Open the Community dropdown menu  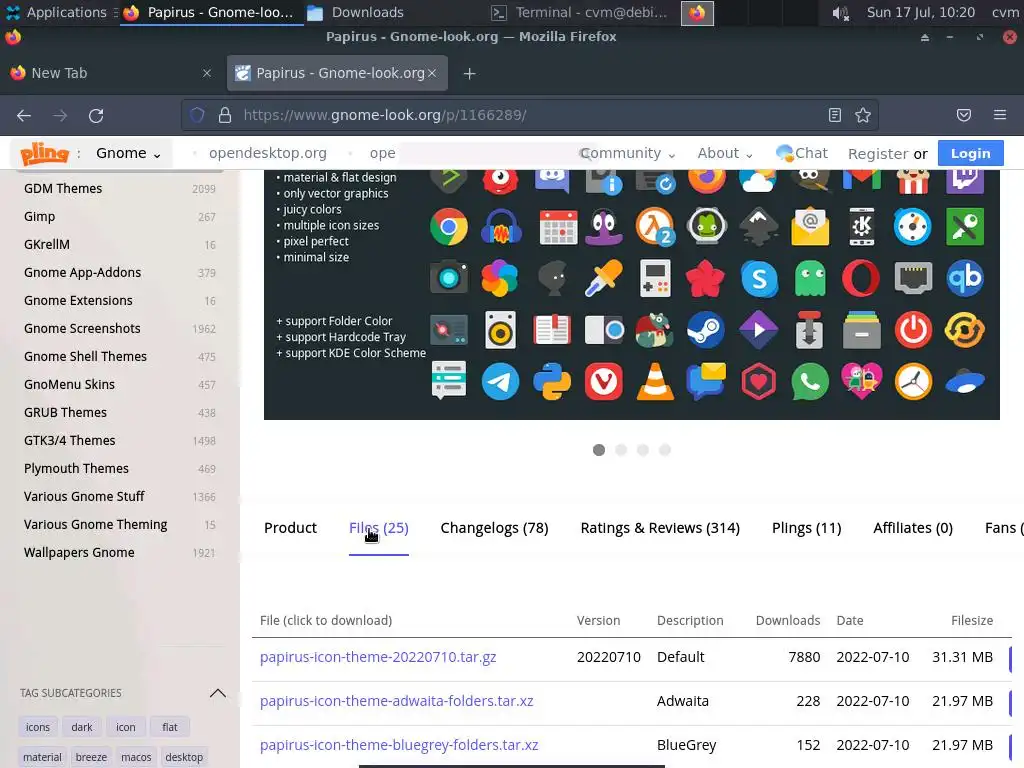tap(628, 153)
